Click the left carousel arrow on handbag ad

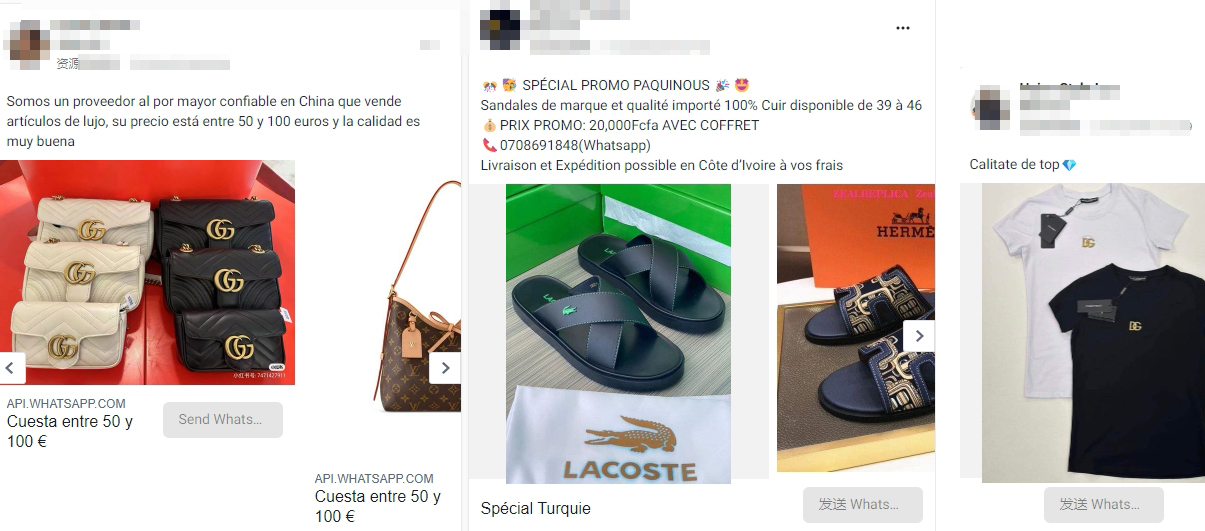[11, 368]
